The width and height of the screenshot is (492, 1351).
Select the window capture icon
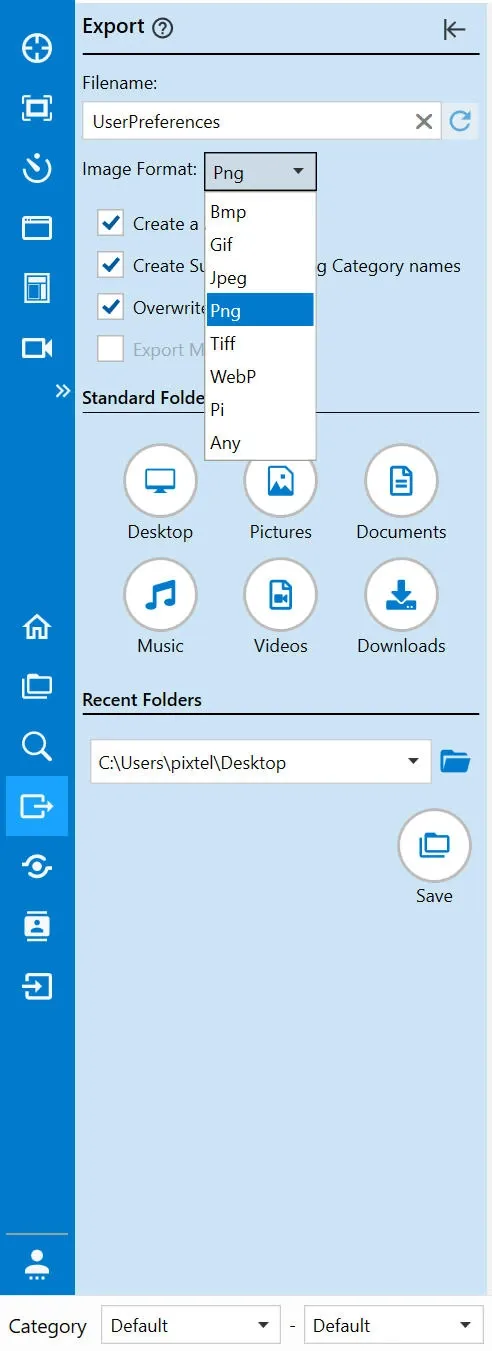[x=37, y=228]
